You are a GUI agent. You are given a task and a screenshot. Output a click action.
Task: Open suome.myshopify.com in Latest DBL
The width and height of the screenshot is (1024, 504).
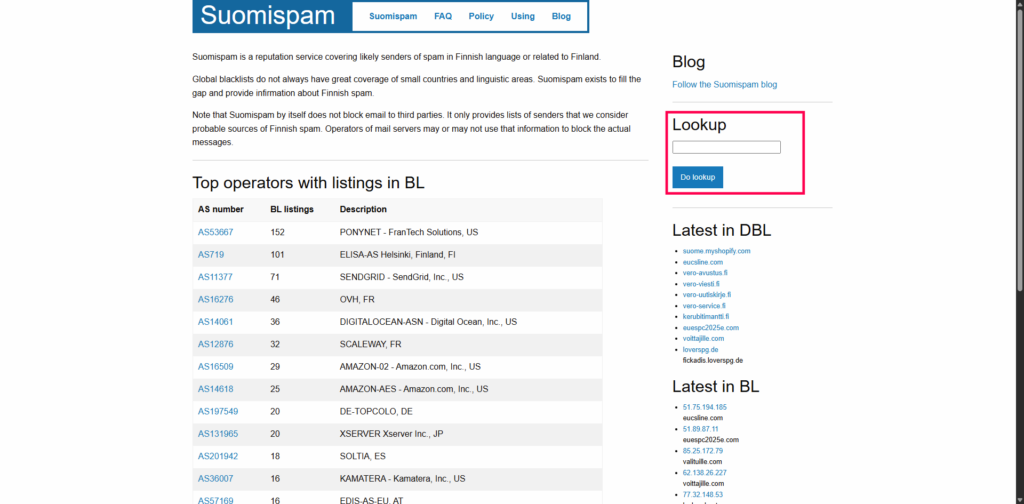716,251
